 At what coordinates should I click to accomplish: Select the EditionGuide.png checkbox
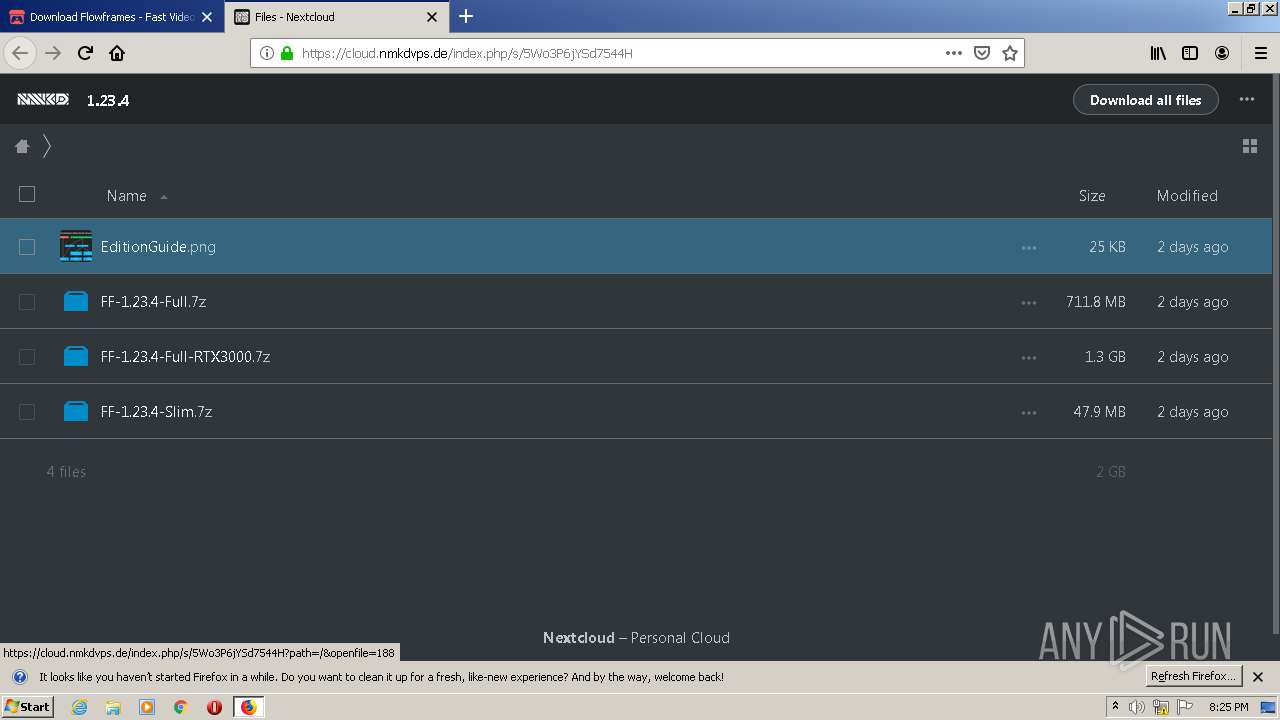click(x=27, y=247)
